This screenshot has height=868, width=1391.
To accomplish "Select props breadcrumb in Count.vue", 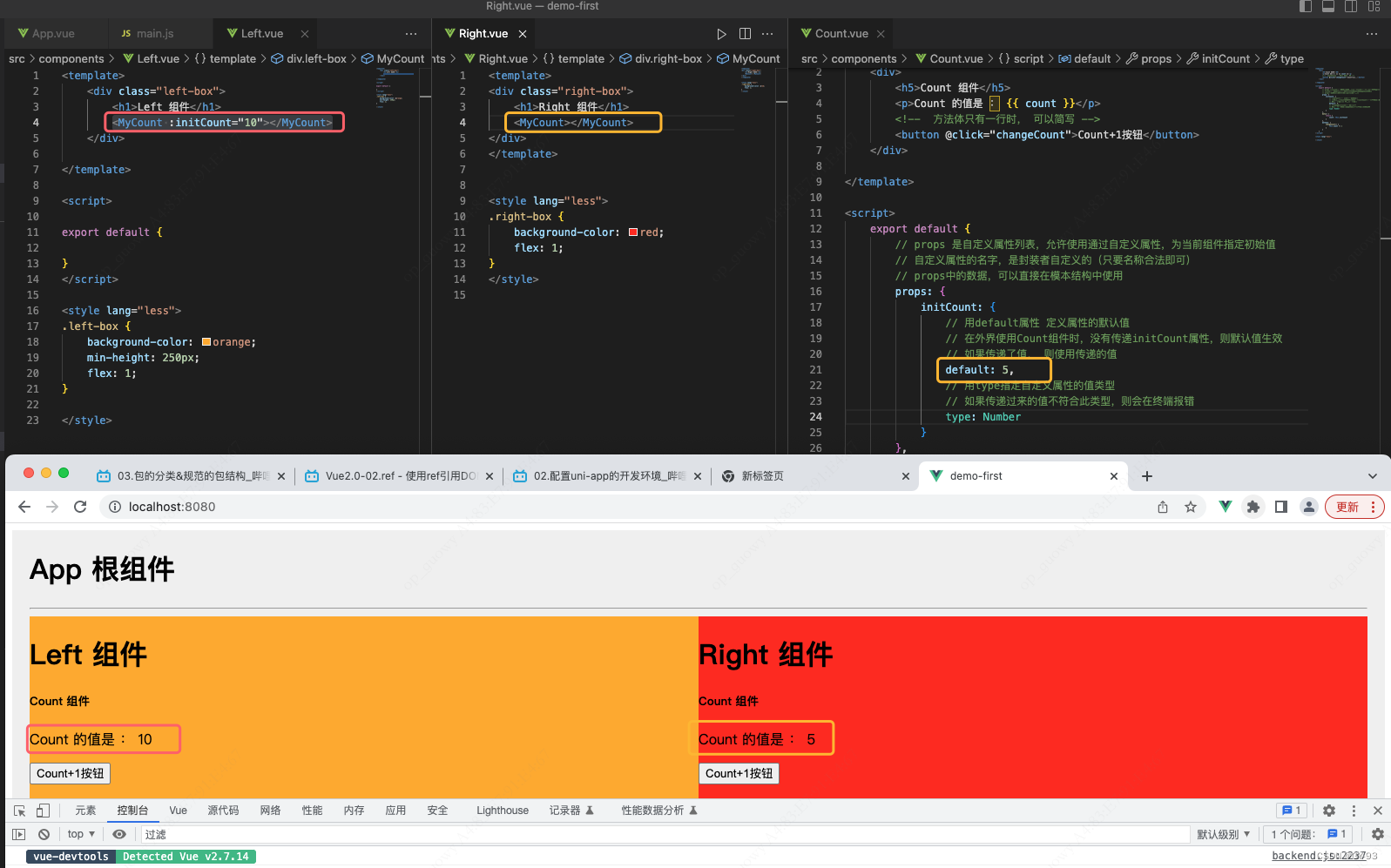I will 1156,59.
